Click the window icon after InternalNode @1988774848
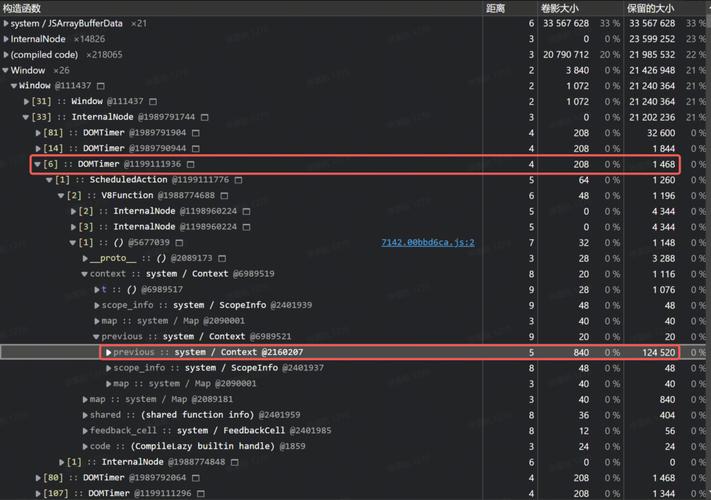Viewport: 711px width, 500px height. click(x=234, y=462)
